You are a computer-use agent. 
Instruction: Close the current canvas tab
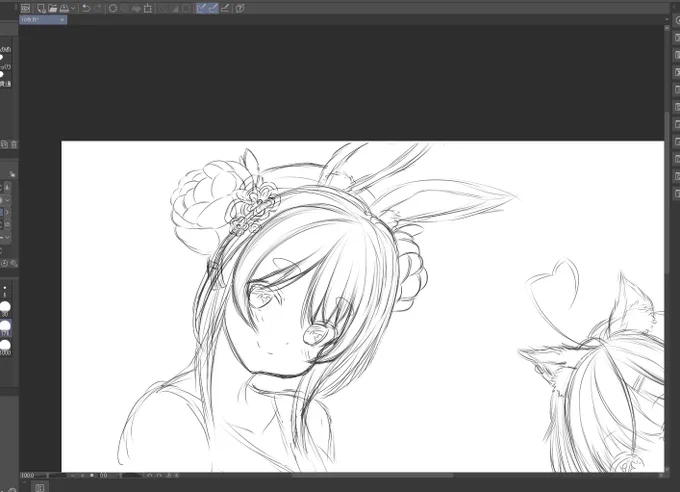click(62, 20)
